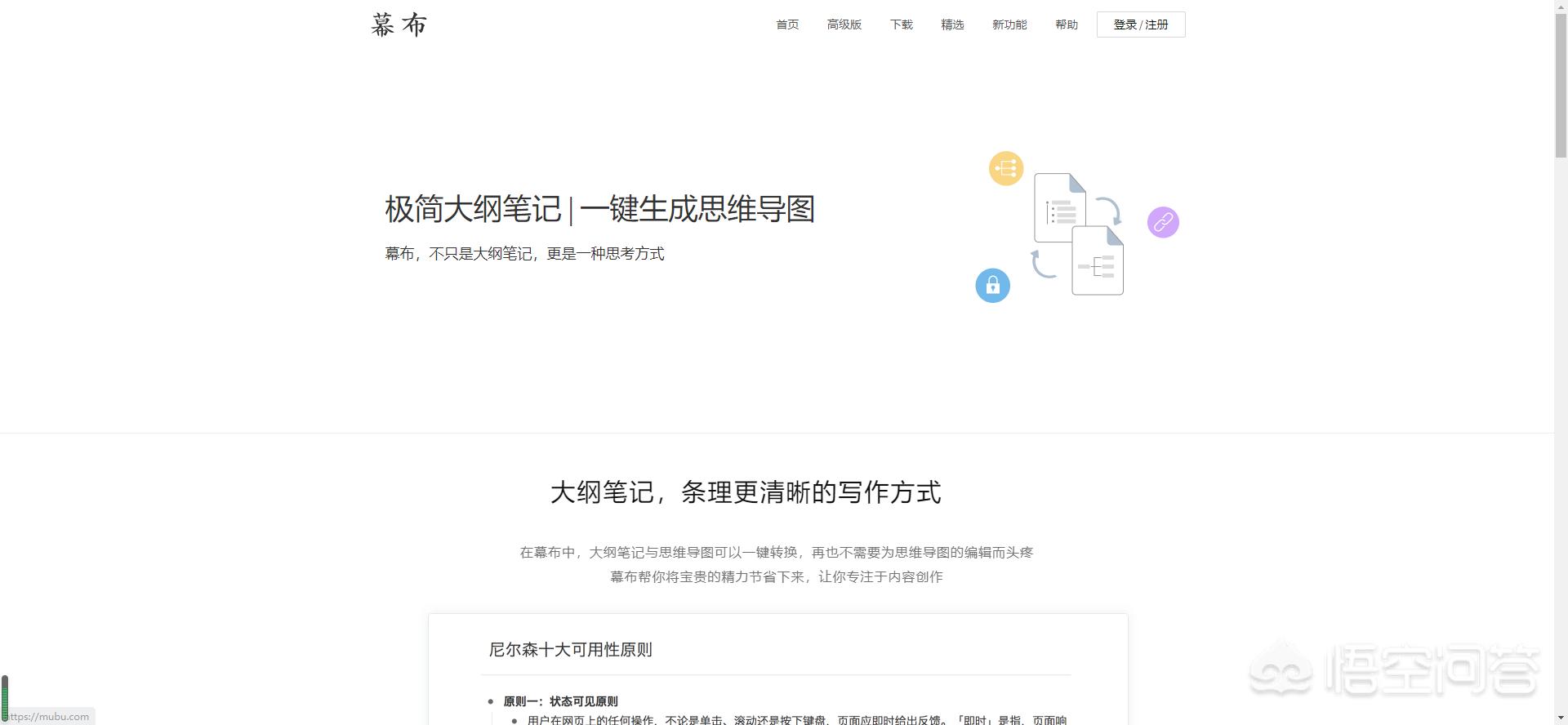Click the yellow mind-map circle icon
The width and height of the screenshot is (1568, 725).
(x=1006, y=168)
